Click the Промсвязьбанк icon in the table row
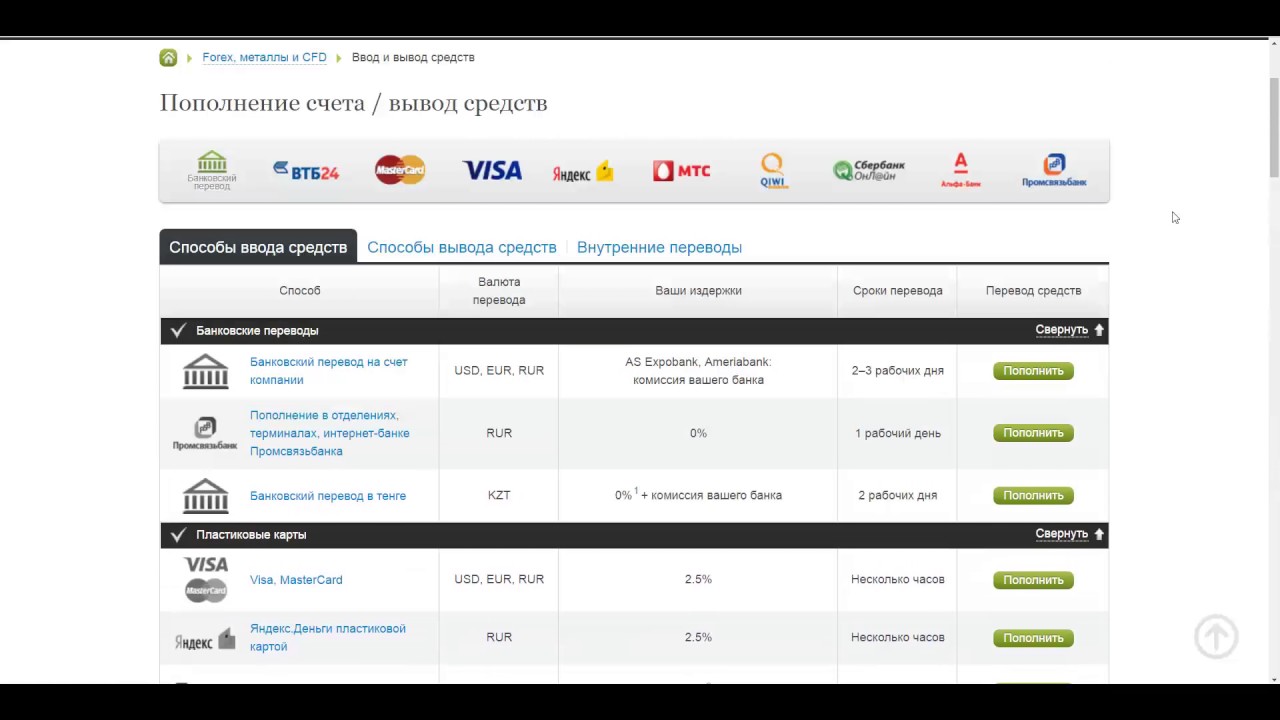This screenshot has height=720, width=1280. click(205, 433)
